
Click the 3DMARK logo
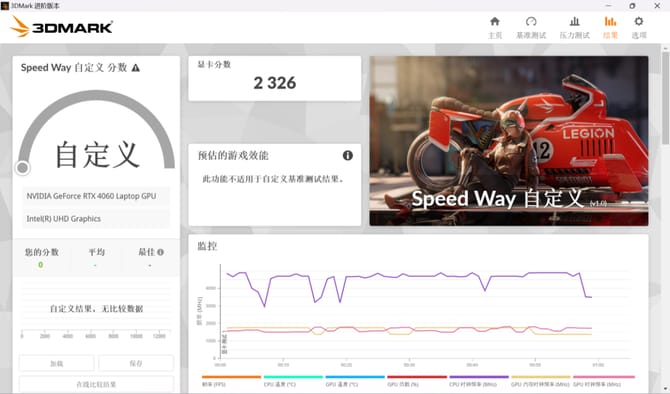coord(61,26)
